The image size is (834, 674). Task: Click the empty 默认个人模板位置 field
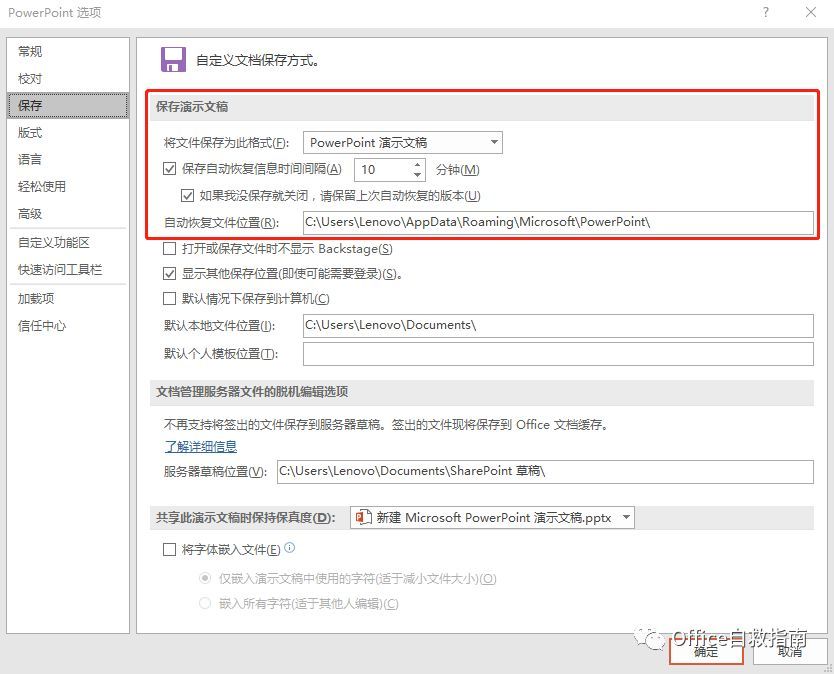[x=558, y=354]
